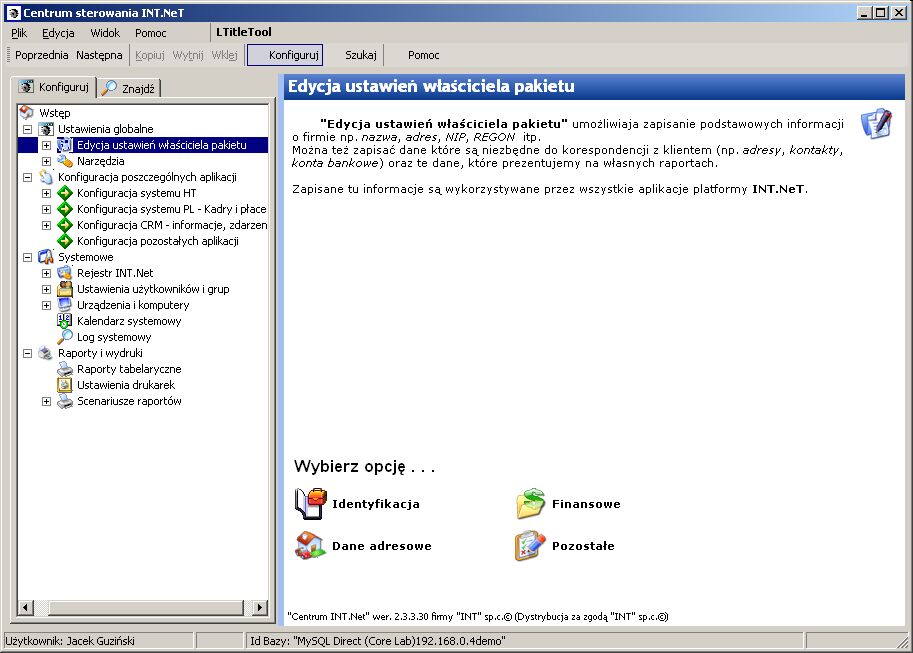913x653 pixels.
Task: Collapse Konfiguracja poszczególnych aplikacji node
Action: tap(27, 177)
